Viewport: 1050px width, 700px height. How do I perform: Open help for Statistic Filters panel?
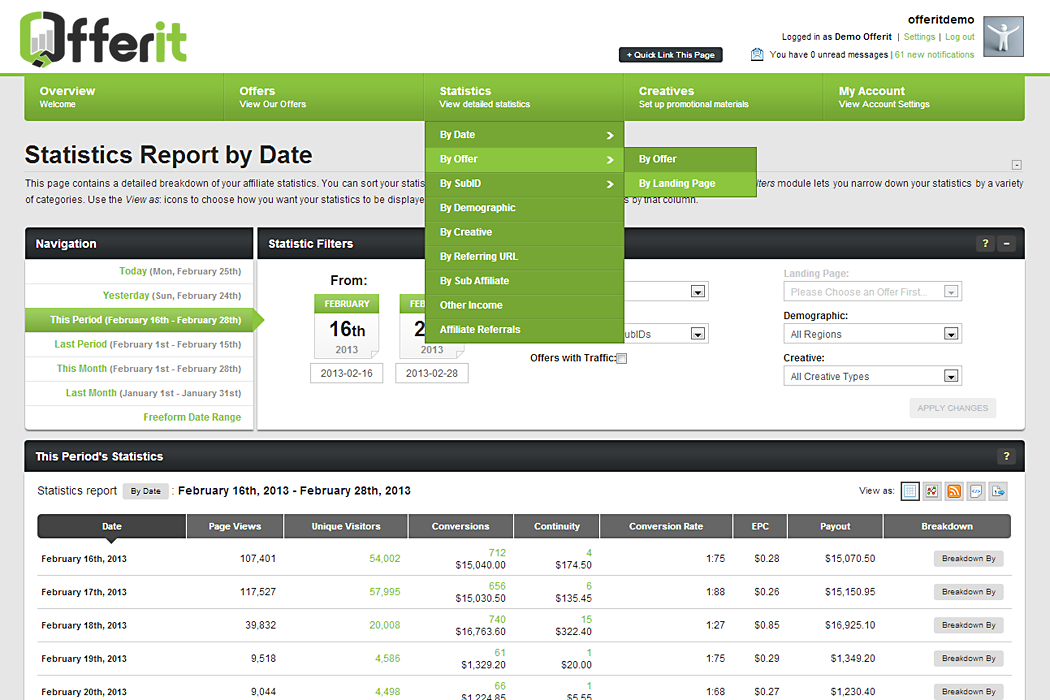tap(985, 243)
